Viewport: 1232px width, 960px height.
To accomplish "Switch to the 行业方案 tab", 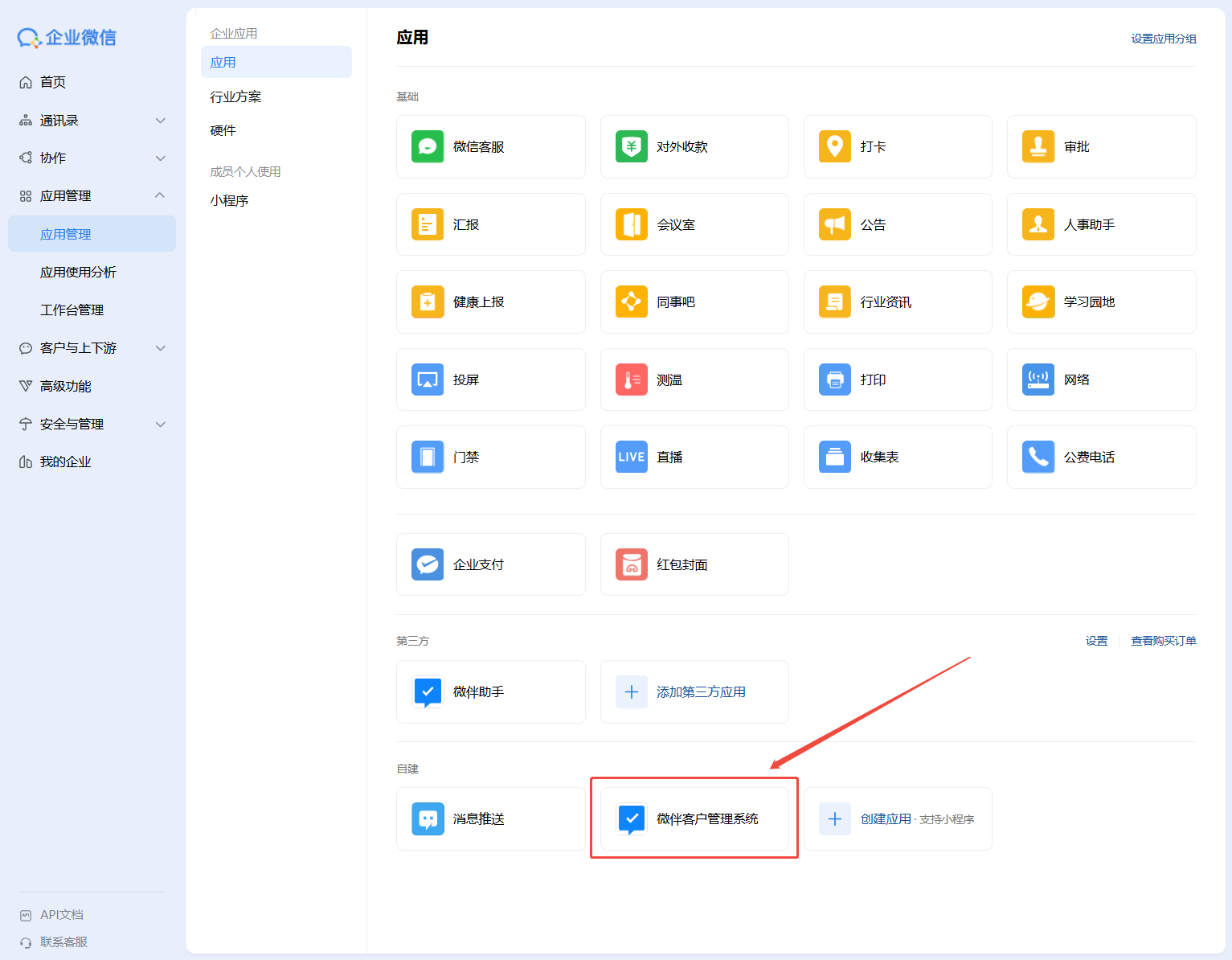I will [x=235, y=96].
